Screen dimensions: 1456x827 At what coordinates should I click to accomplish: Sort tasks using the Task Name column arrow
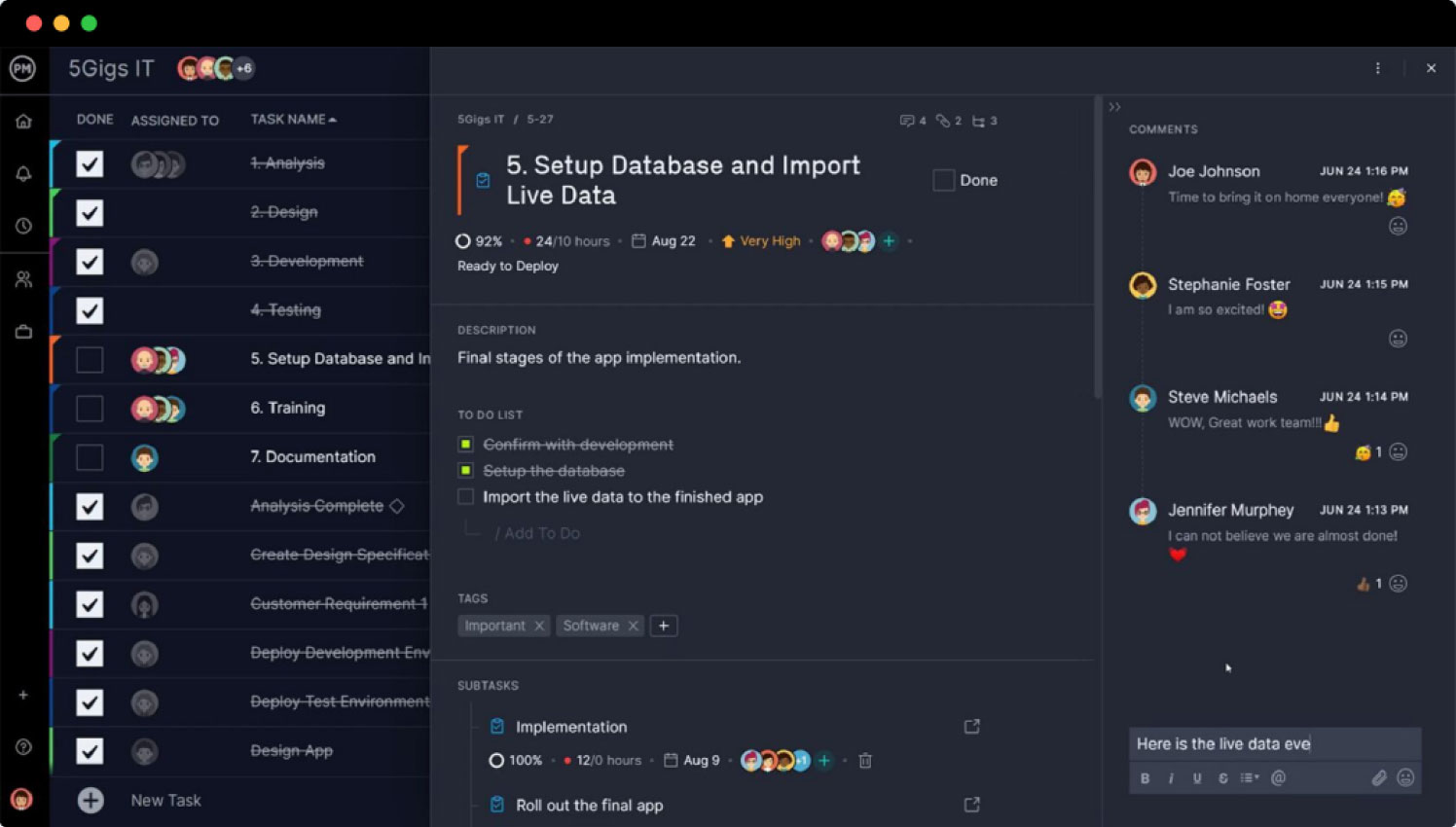click(332, 119)
